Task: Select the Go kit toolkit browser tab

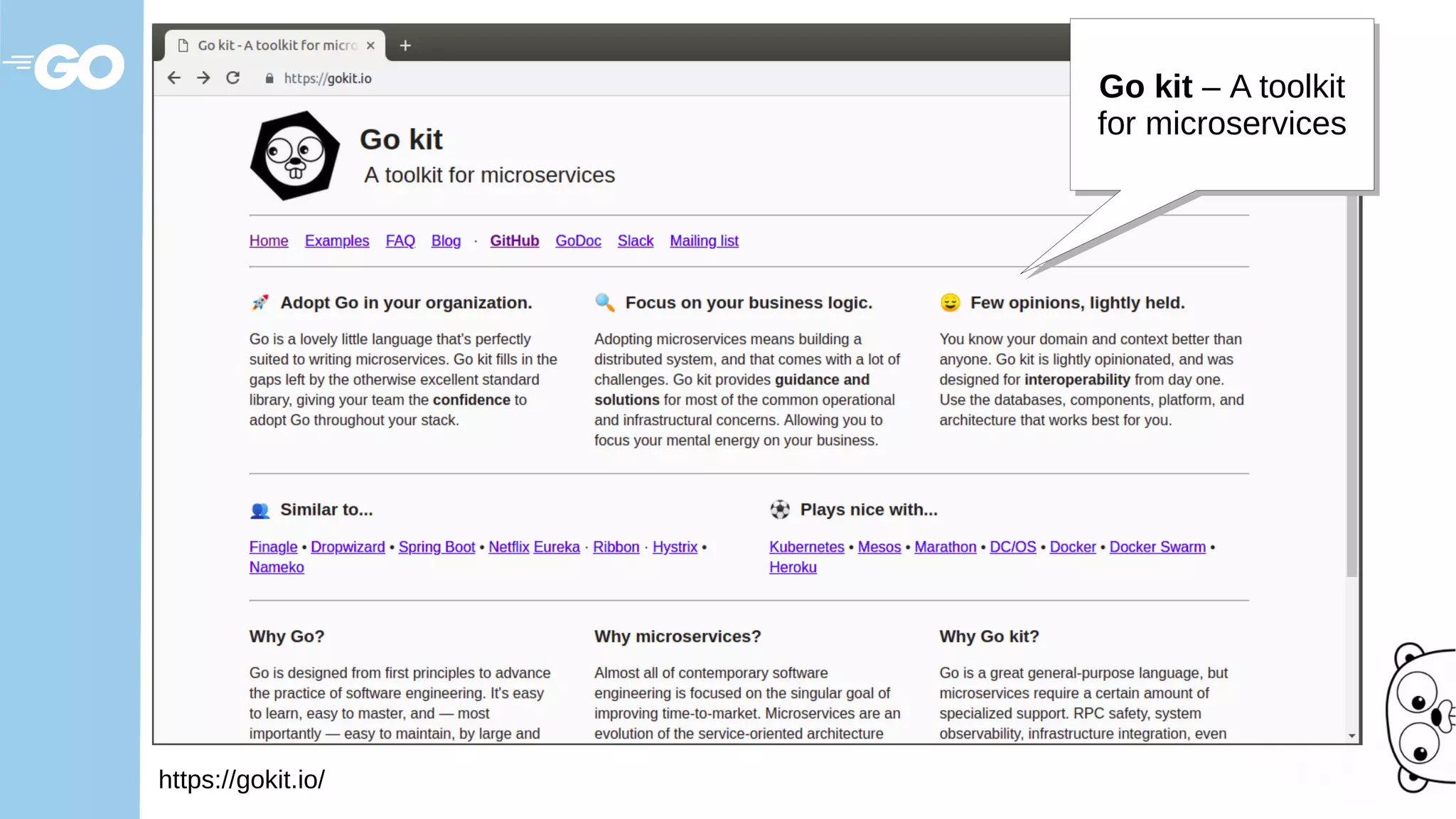Action: [277, 45]
